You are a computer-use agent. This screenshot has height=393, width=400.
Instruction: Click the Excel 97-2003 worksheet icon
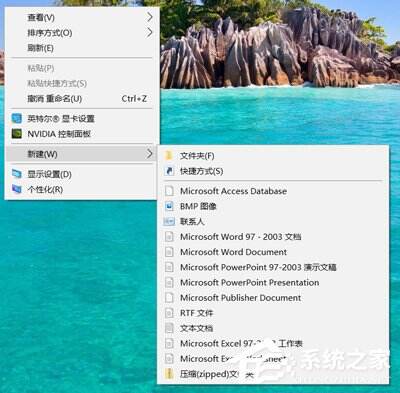click(x=169, y=343)
